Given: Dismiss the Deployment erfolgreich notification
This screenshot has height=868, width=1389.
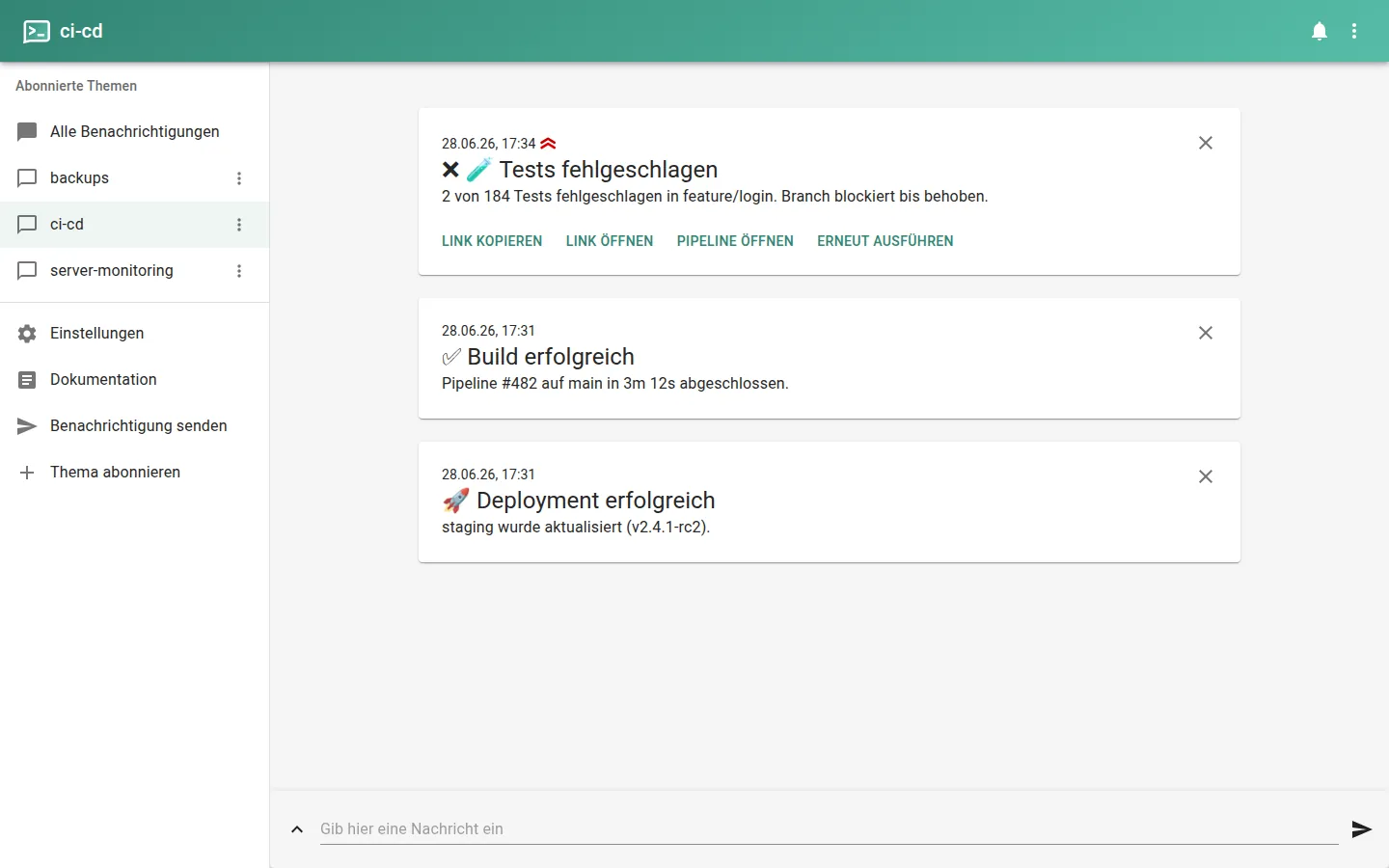Looking at the screenshot, I should (x=1206, y=476).
